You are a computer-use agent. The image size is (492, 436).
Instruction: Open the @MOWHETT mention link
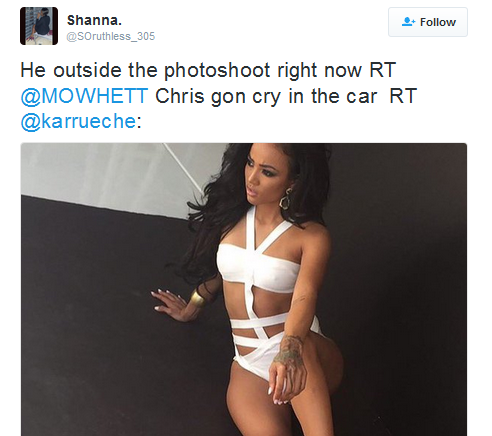[84, 96]
